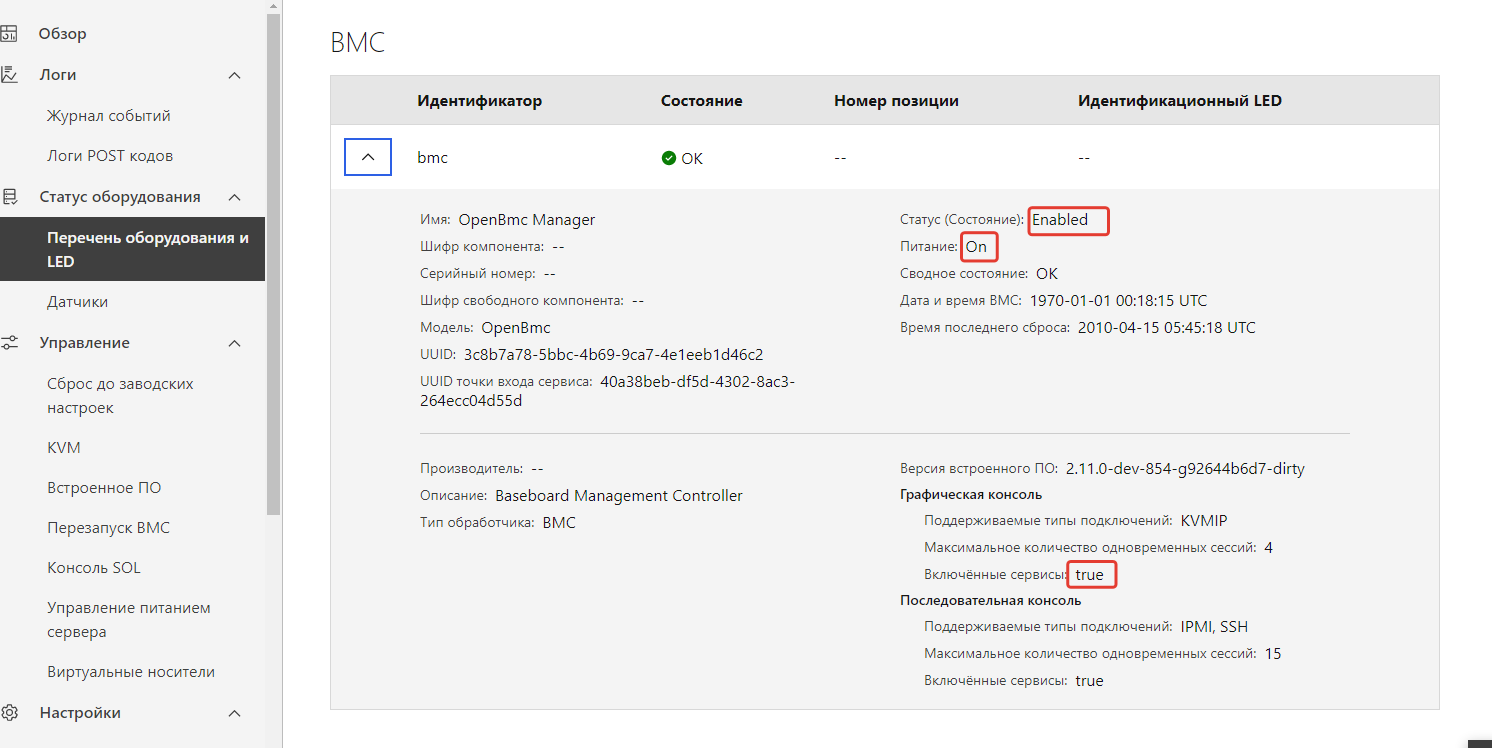Screen dimensions: 1492x748
Task: Collapse the Статус оборудования section
Action: [233, 196]
